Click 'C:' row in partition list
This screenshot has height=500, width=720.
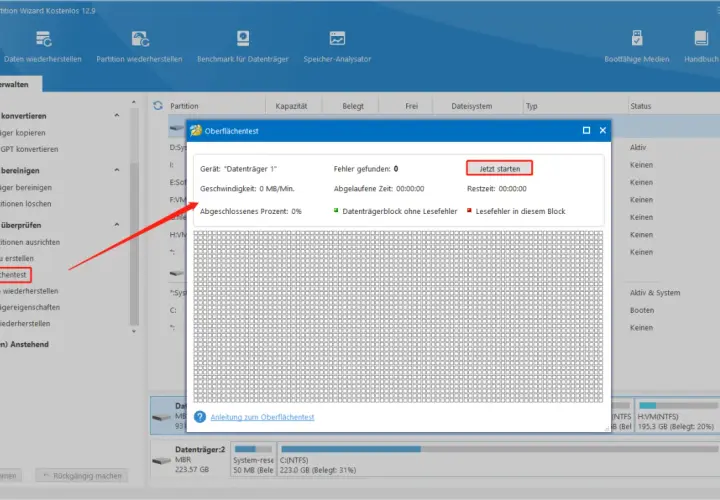(x=173, y=310)
